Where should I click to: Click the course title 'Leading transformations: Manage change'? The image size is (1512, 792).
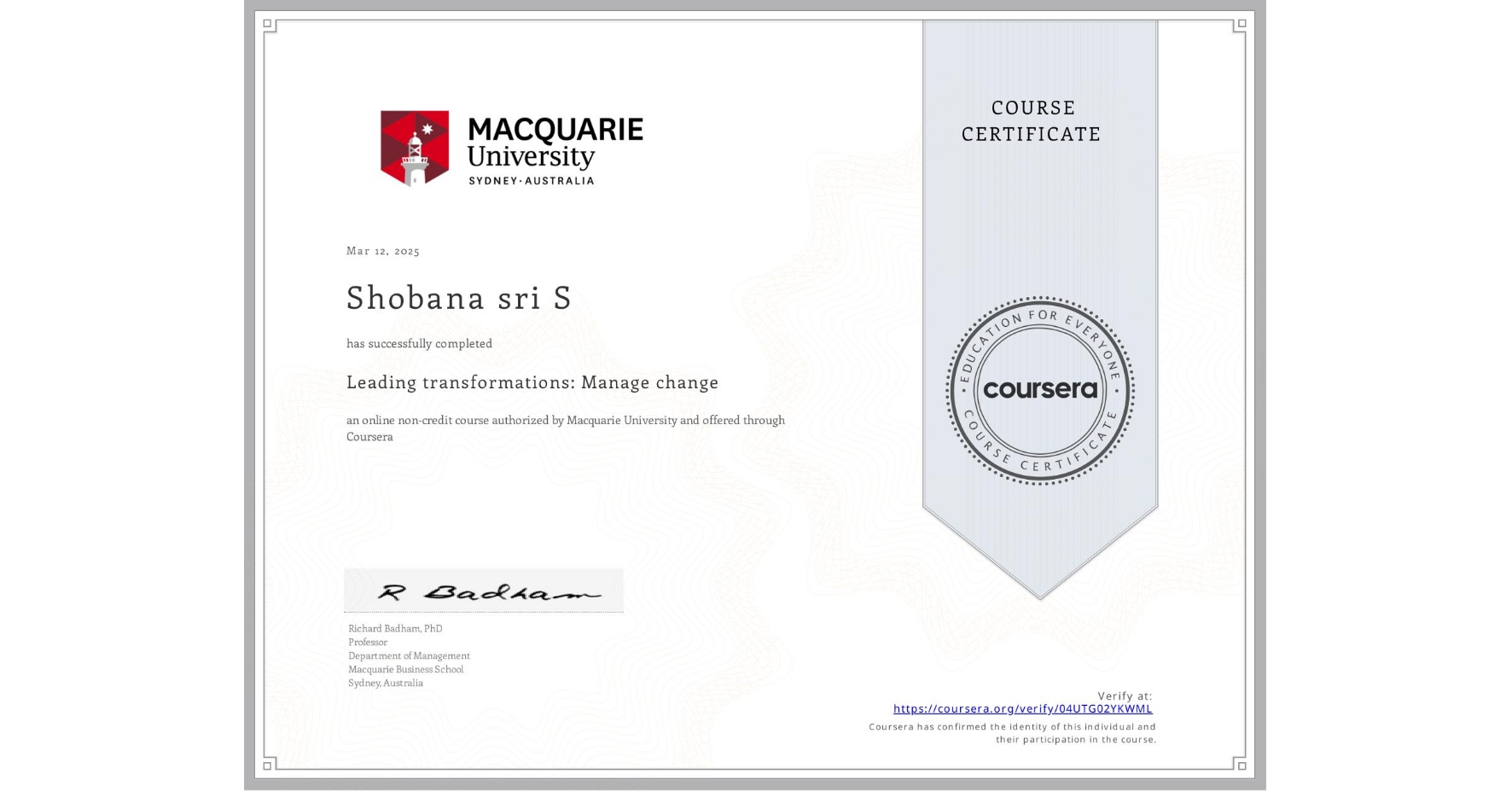(x=532, y=382)
